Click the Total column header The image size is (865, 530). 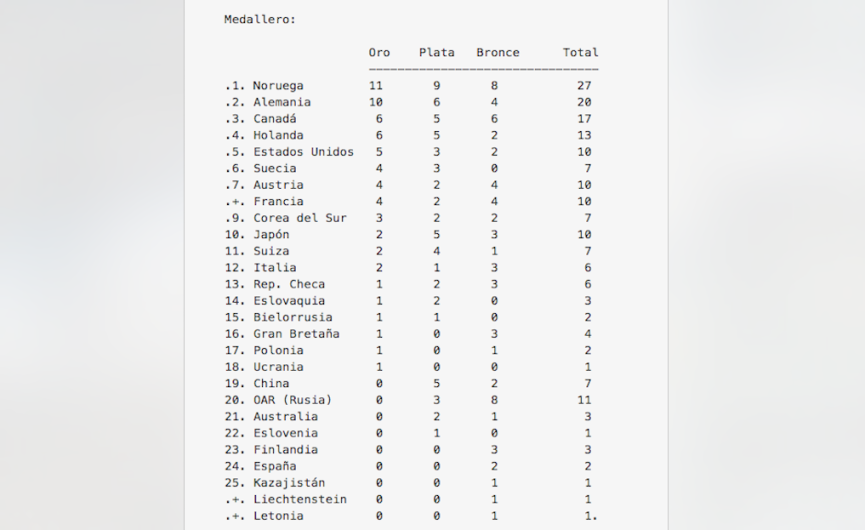tap(580, 52)
